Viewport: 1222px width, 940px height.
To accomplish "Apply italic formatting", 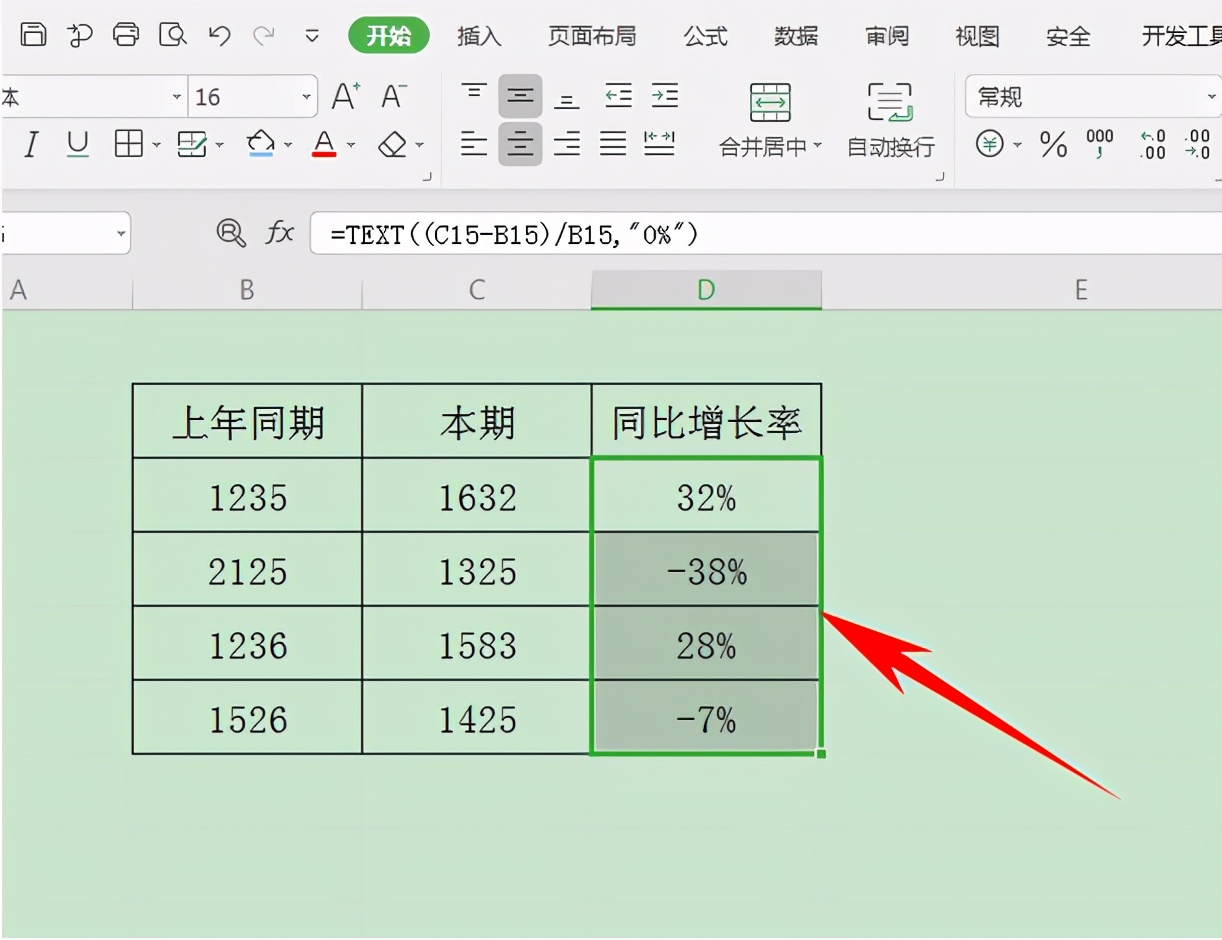I will tap(30, 145).
